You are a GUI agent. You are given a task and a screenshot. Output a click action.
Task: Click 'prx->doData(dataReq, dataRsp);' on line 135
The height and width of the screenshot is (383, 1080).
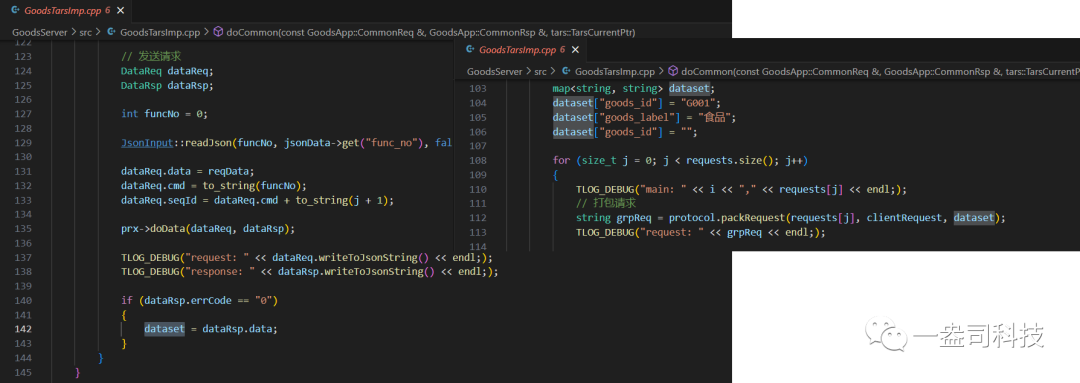coord(208,229)
